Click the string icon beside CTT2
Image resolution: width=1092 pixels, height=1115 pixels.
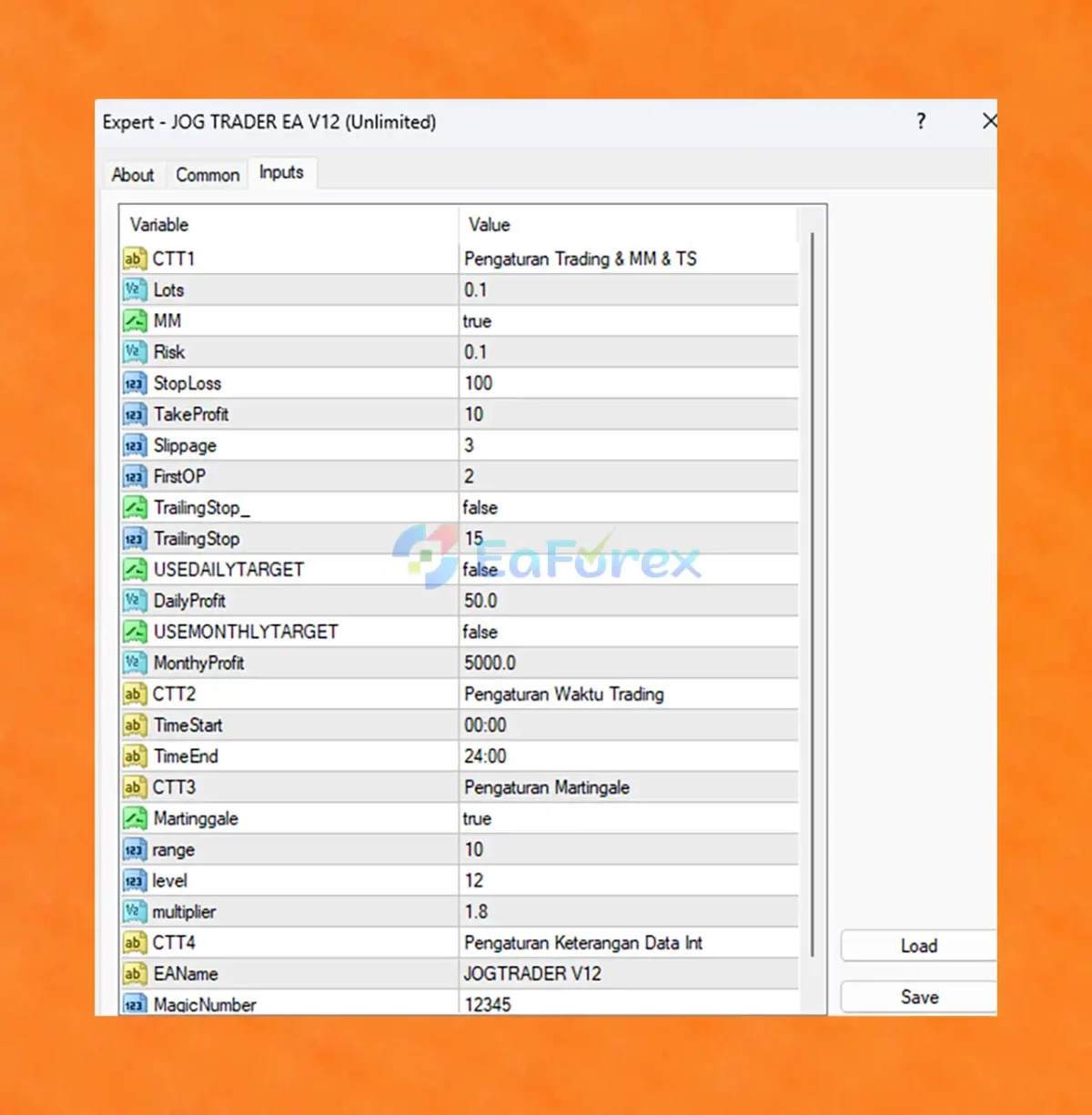coord(135,694)
